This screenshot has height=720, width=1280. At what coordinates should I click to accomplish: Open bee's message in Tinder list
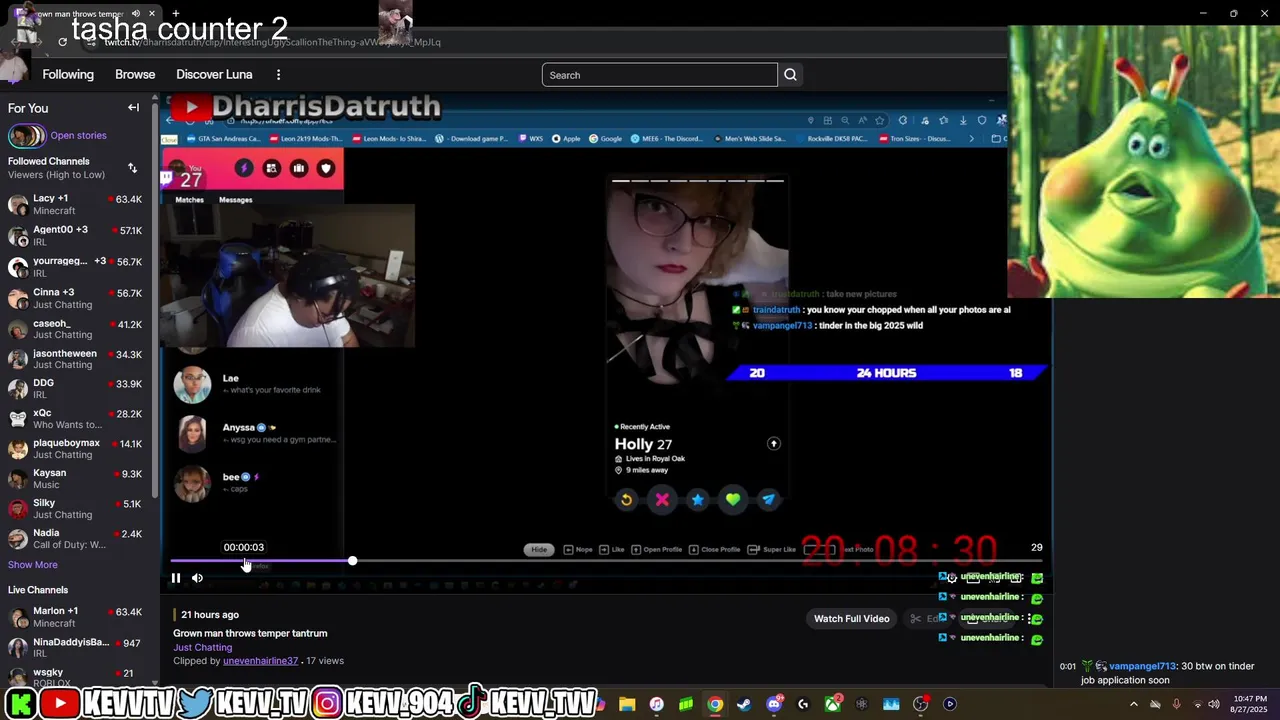tap(255, 483)
